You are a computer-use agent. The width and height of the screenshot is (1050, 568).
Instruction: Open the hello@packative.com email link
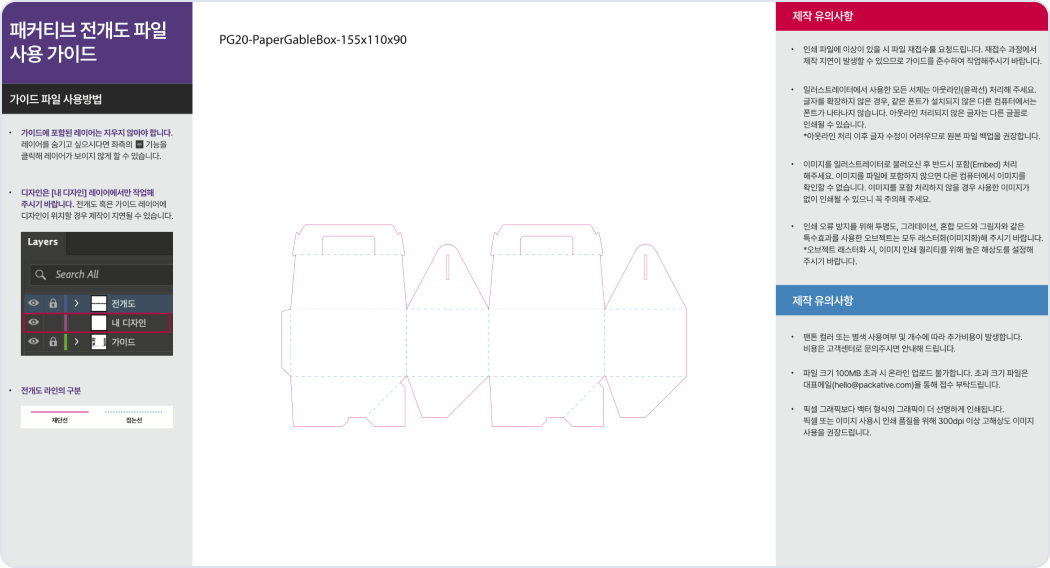pos(864,384)
